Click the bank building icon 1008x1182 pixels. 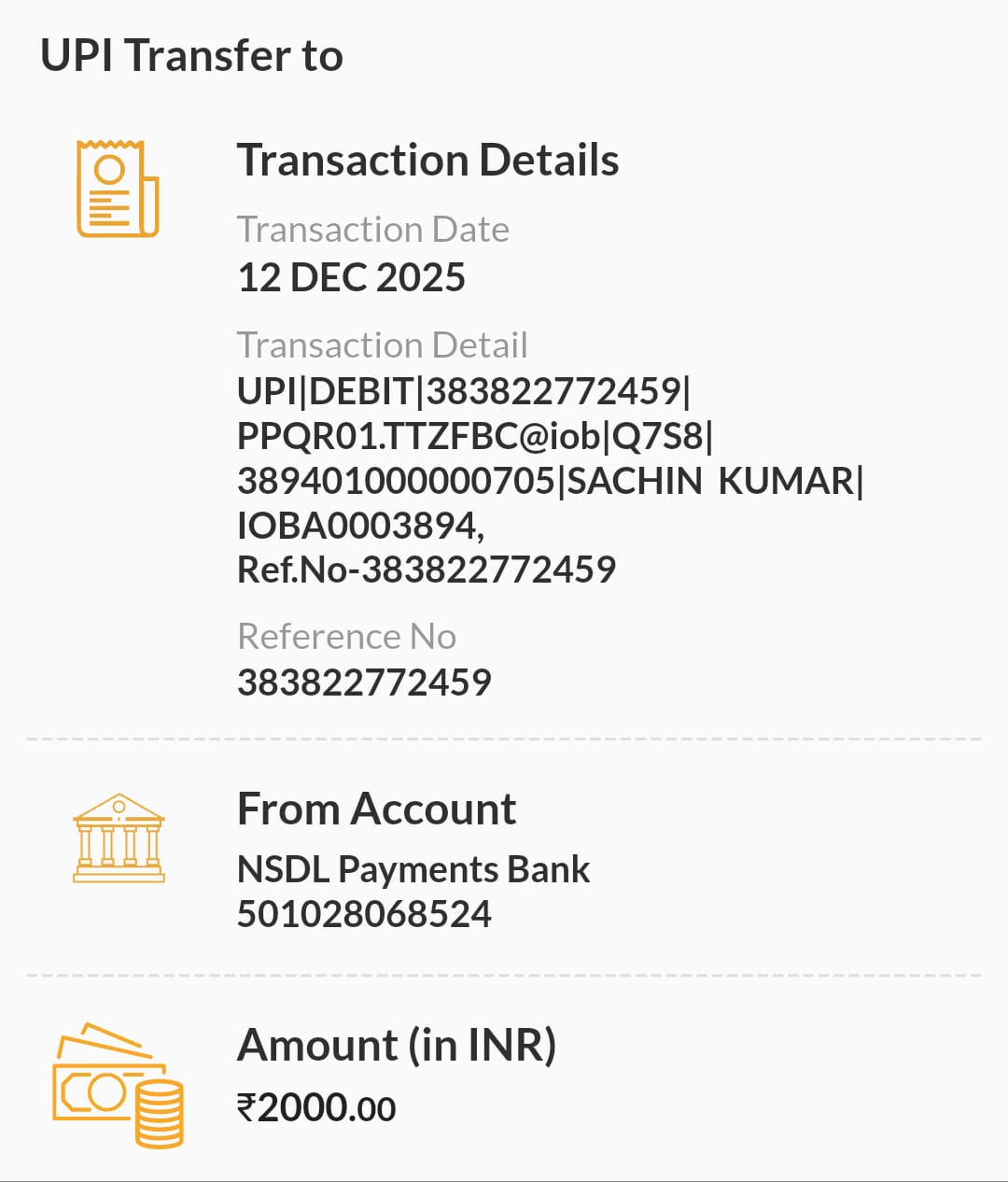coord(119,838)
